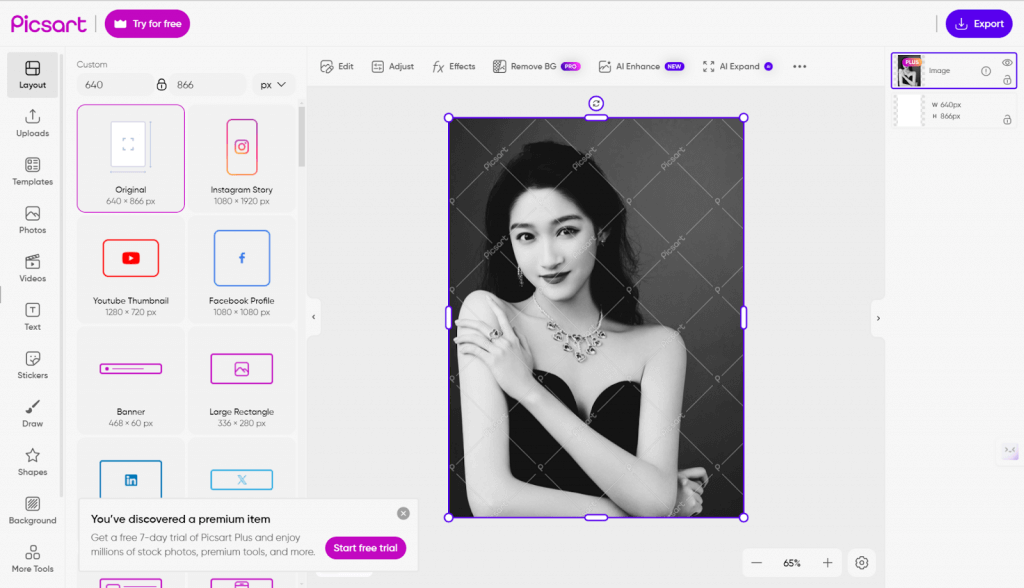
Task: Open the Uploads panel
Action: [32, 123]
